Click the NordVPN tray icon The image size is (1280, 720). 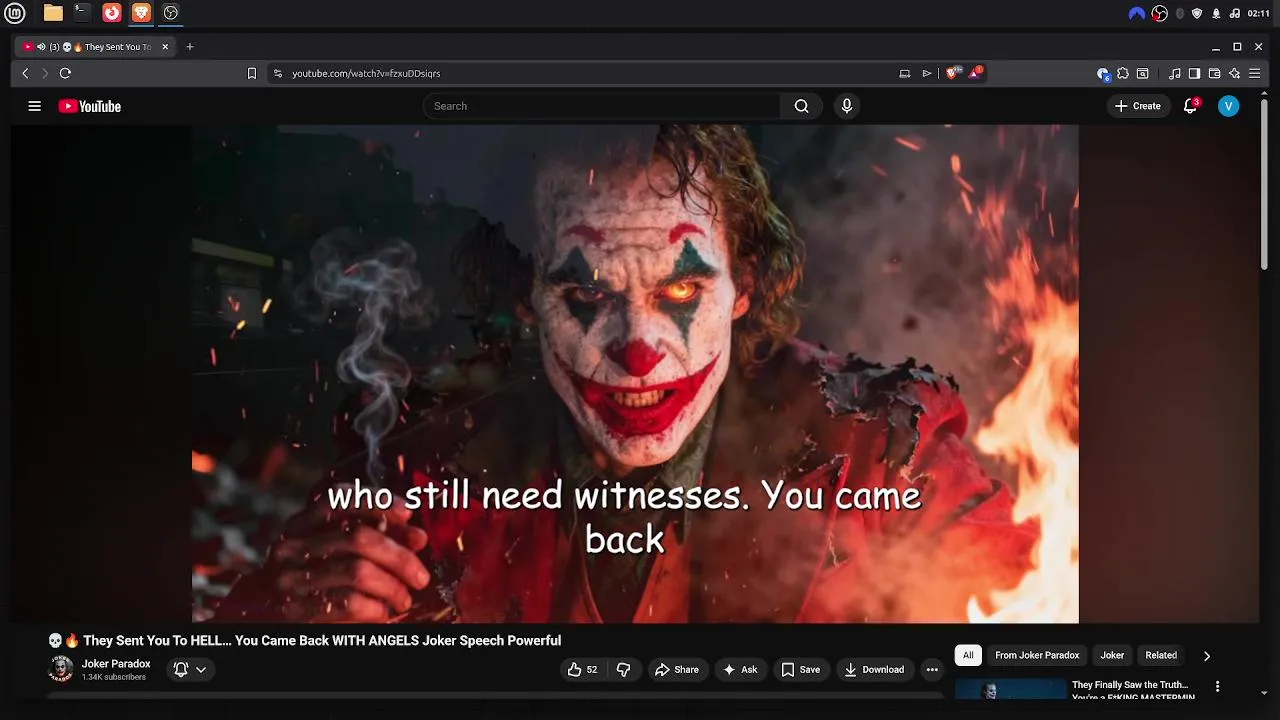click(1136, 13)
